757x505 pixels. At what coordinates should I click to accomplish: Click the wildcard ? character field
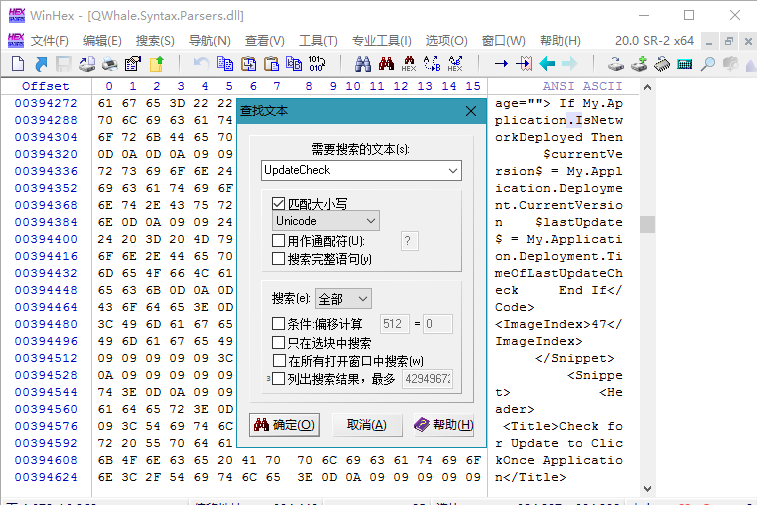click(409, 241)
